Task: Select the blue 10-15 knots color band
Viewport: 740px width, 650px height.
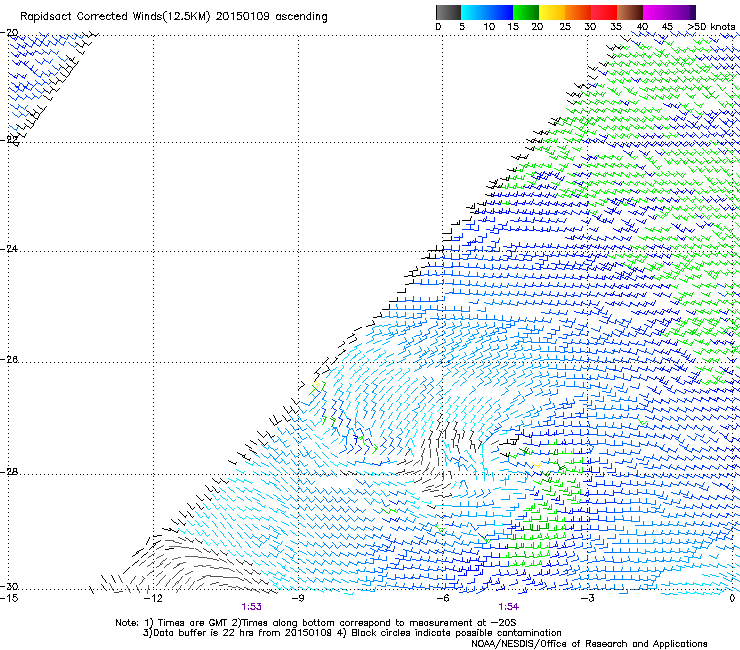Action: [499, 12]
